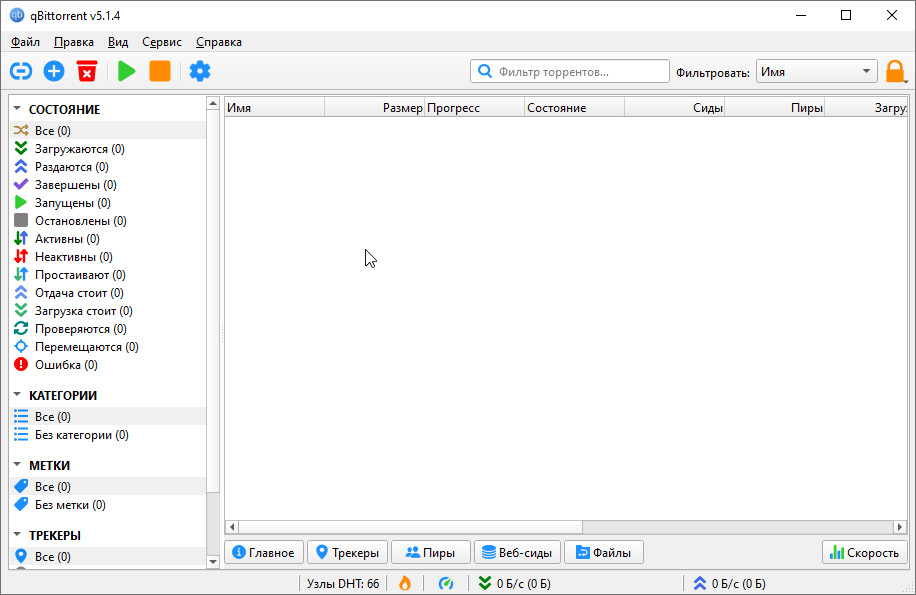916x595 pixels.
Task: Collapse the КАТЕГОРИИ section
Action: [x=17, y=395]
